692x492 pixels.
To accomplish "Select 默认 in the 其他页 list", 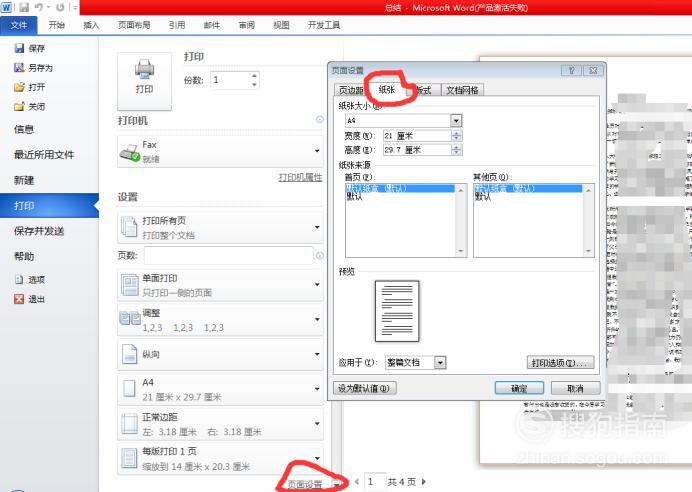I will [482, 197].
